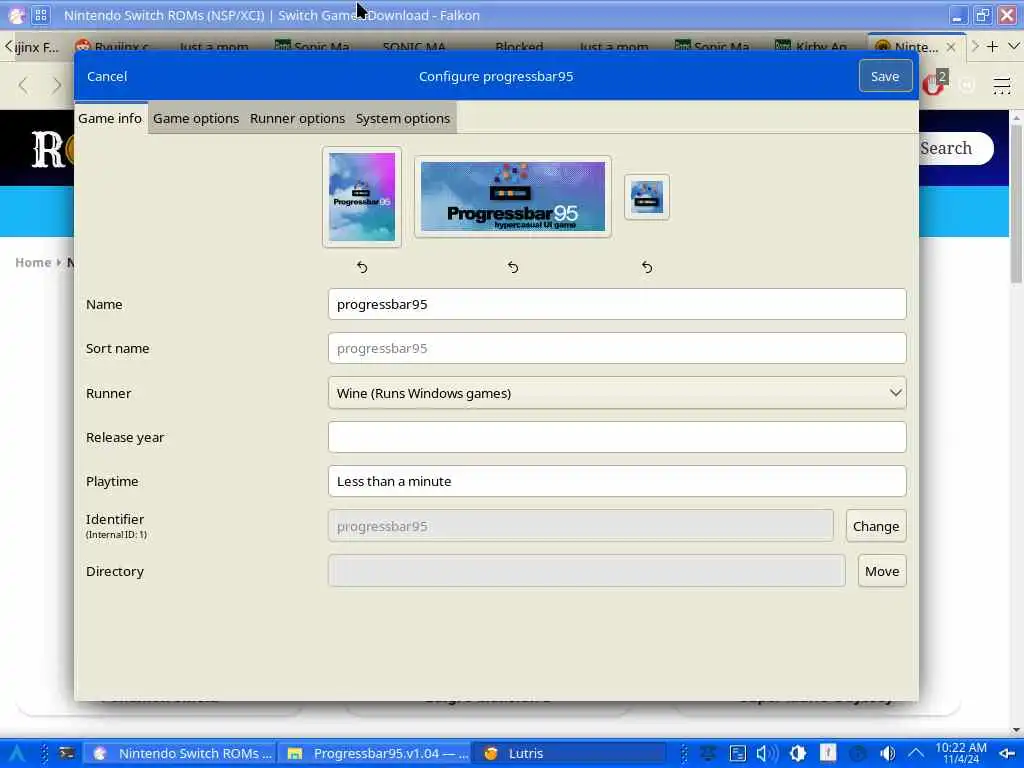Reset the cover art image
Screen dimensions: 1024x768
point(362,267)
